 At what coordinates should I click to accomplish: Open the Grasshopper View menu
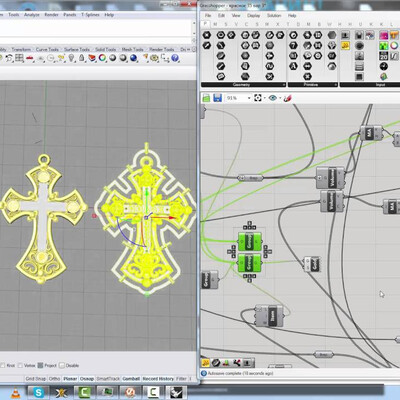click(x=236, y=15)
